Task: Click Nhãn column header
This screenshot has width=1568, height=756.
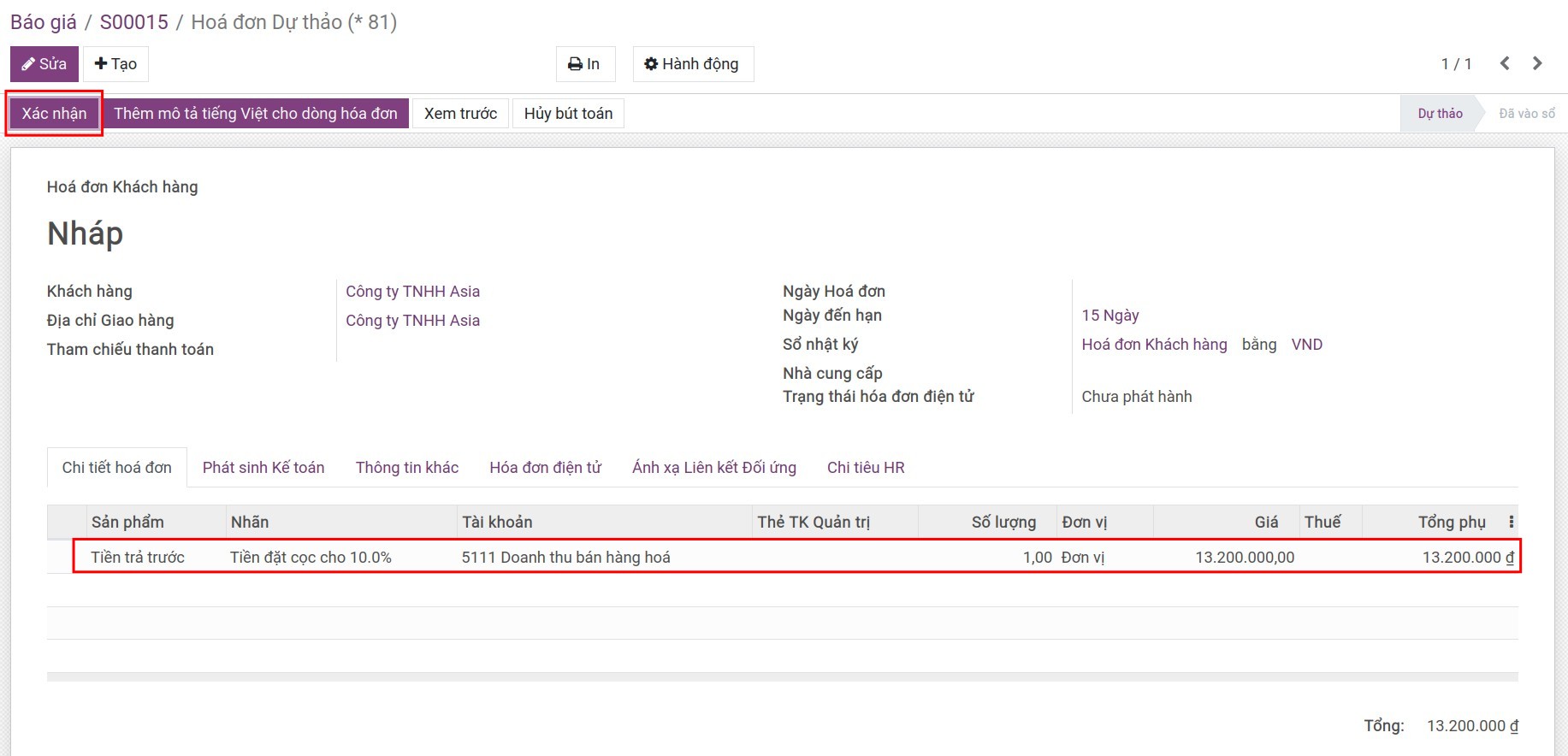Action: coord(341,522)
